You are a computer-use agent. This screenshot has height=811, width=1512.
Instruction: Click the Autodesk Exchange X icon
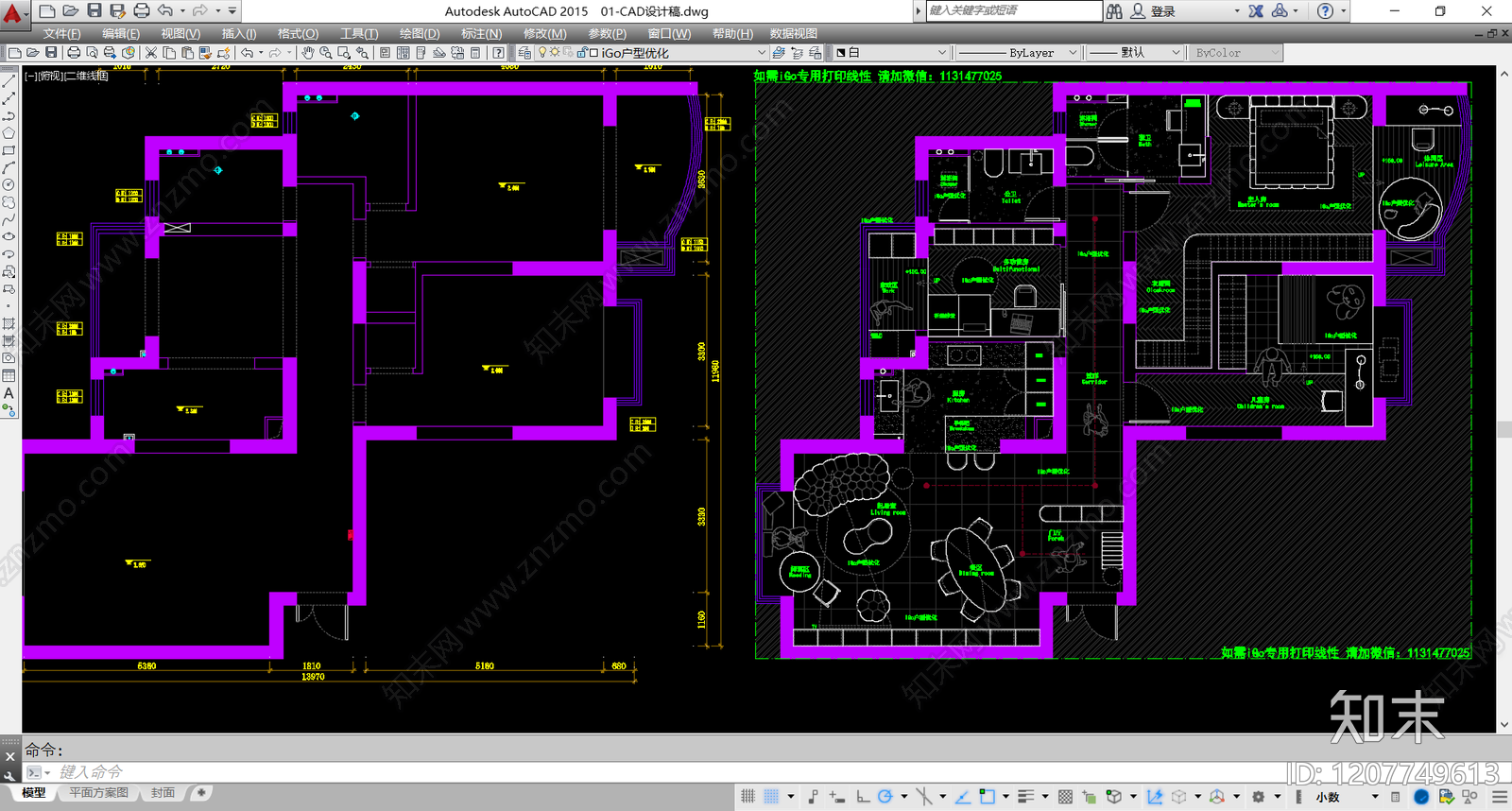click(1256, 11)
